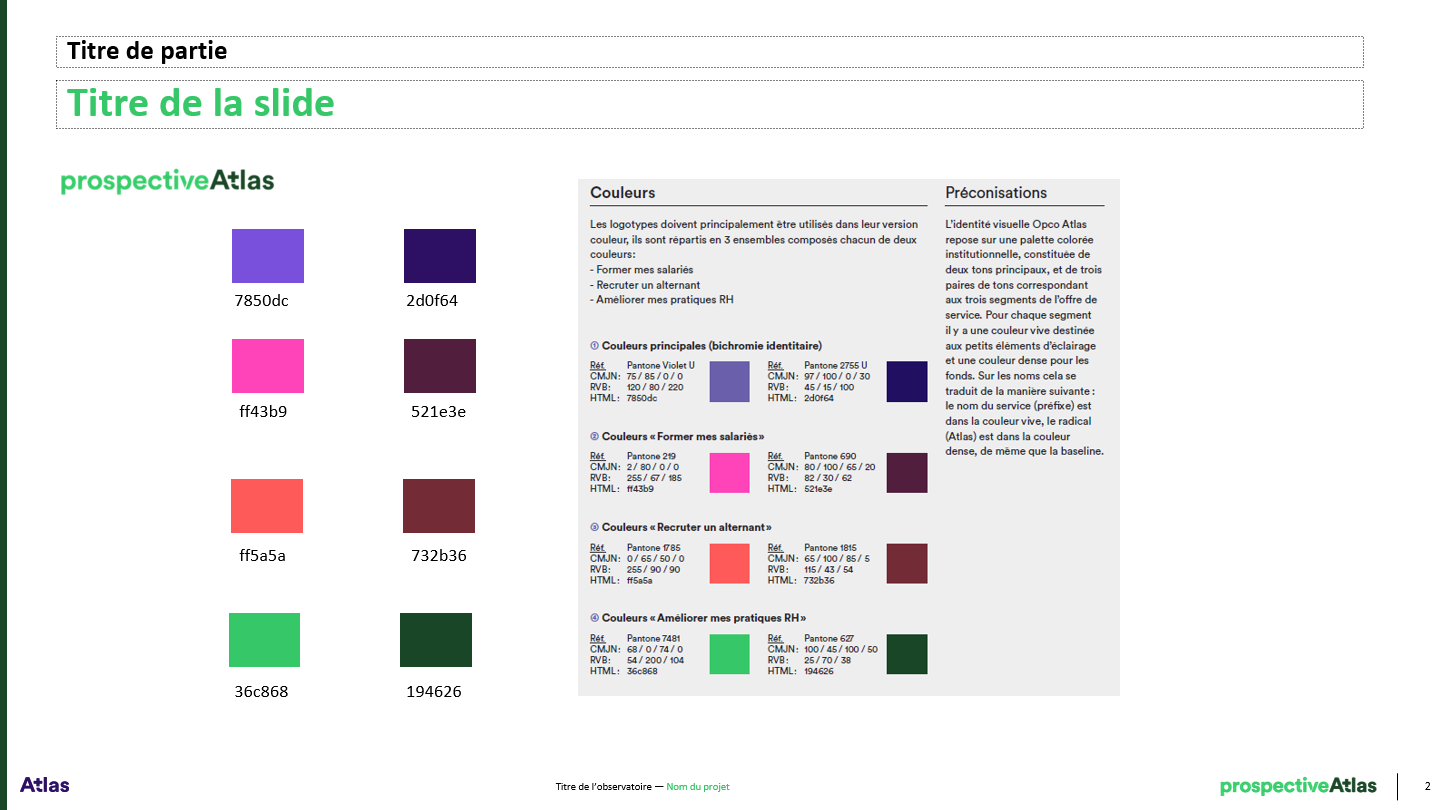Click the slide number 2 in footer
This screenshot has height=810, width=1448.
pyautogui.click(x=1427, y=786)
